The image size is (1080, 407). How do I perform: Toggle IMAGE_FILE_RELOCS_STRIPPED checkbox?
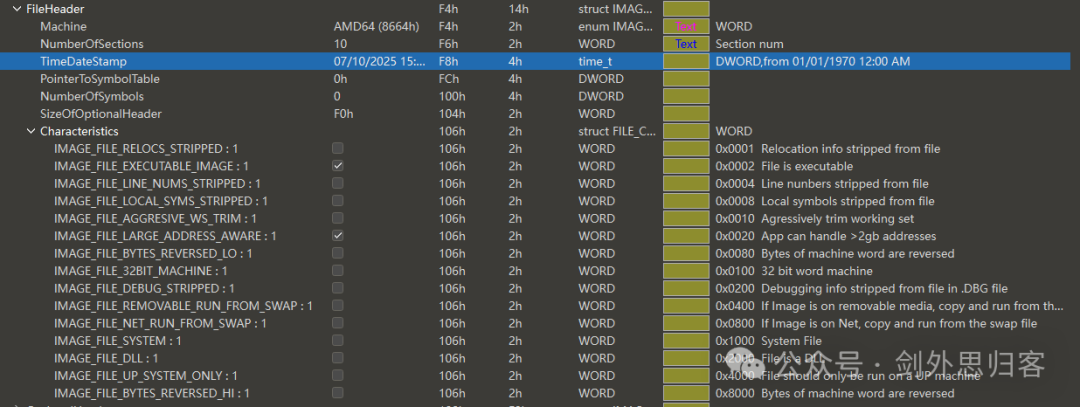click(338, 148)
